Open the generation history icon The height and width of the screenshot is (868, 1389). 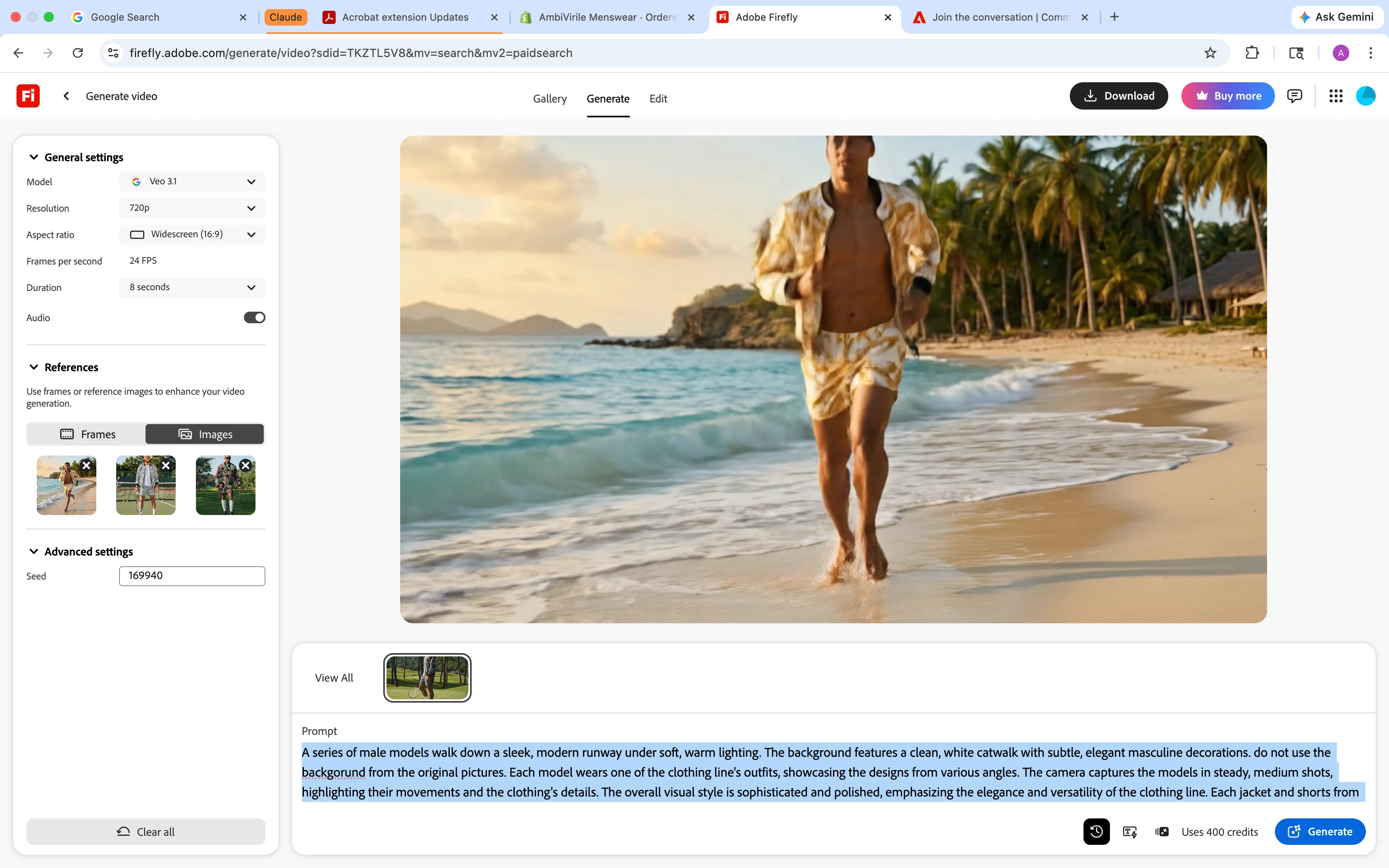pos(1096,831)
